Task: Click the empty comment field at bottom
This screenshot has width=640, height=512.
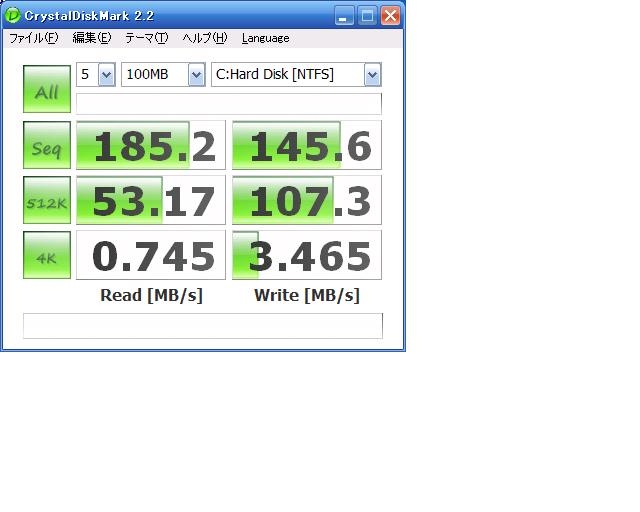Action: pos(203,326)
